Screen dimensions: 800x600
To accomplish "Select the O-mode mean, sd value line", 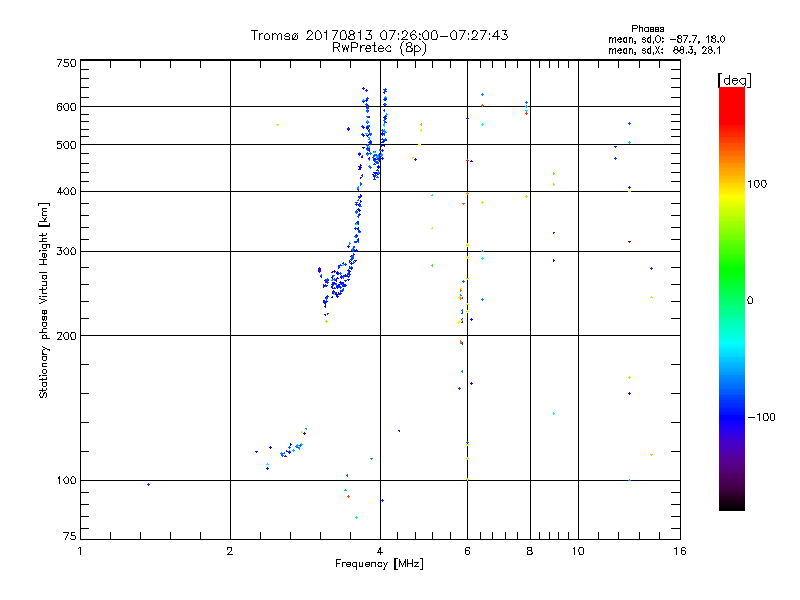I will coord(666,39).
